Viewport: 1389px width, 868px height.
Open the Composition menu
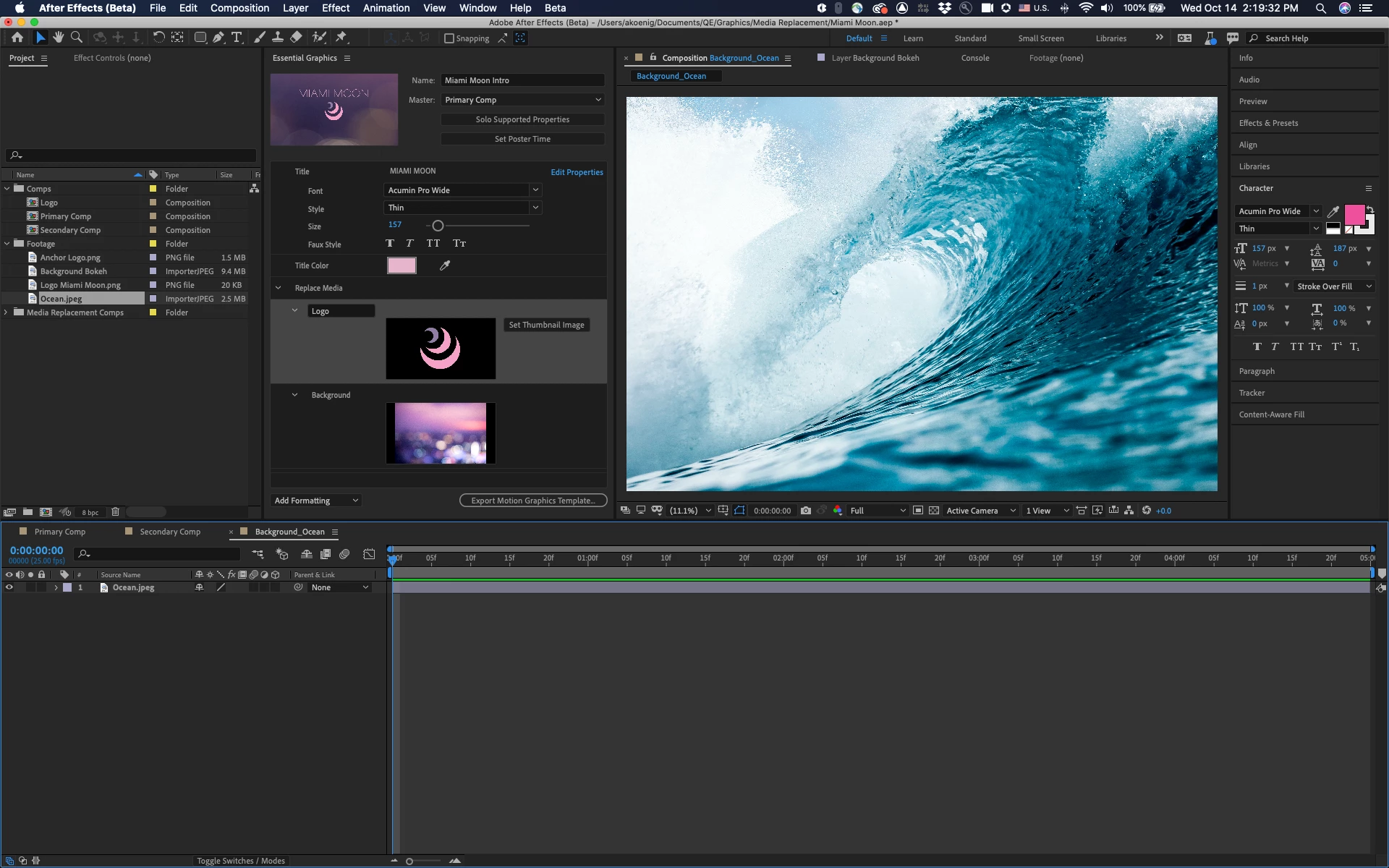pos(239,8)
